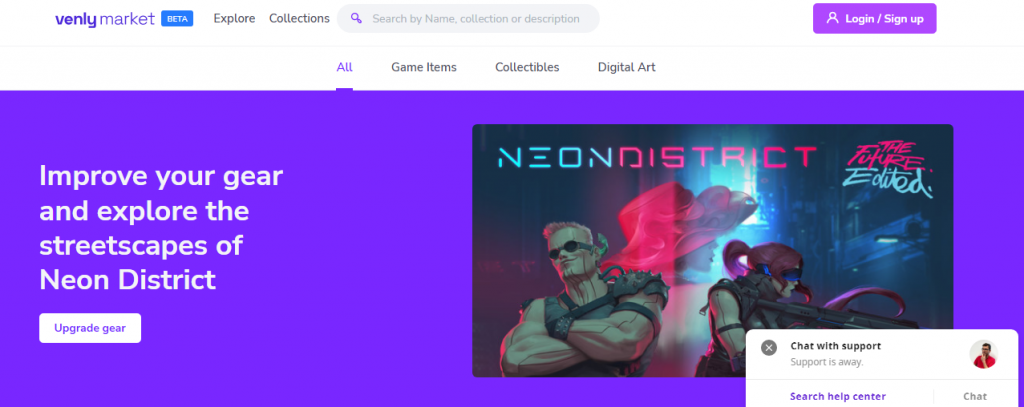Image resolution: width=1024 pixels, height=407 pixels.
Task: Click the Neon District headline text
Action: [161, 228]
